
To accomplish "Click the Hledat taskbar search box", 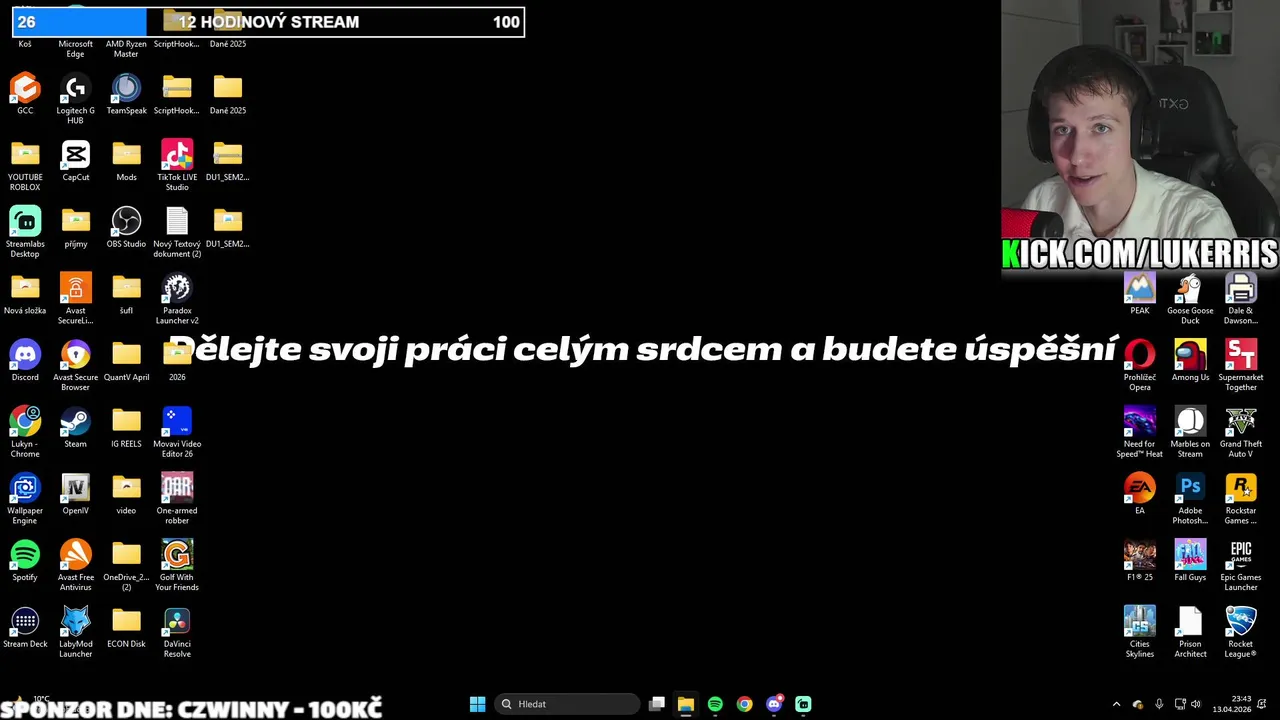I will [567, 704].
